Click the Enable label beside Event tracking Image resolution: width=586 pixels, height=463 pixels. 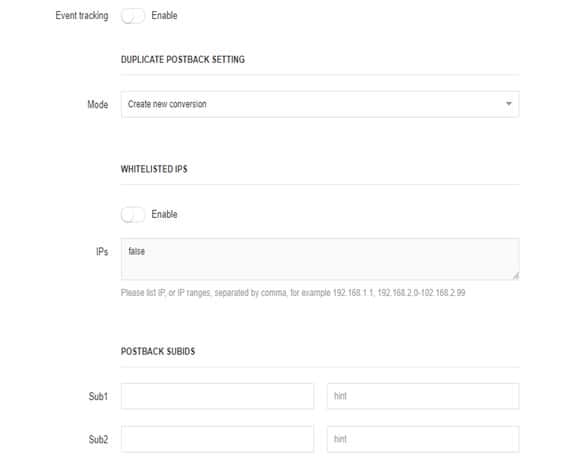tap(164, 16)
